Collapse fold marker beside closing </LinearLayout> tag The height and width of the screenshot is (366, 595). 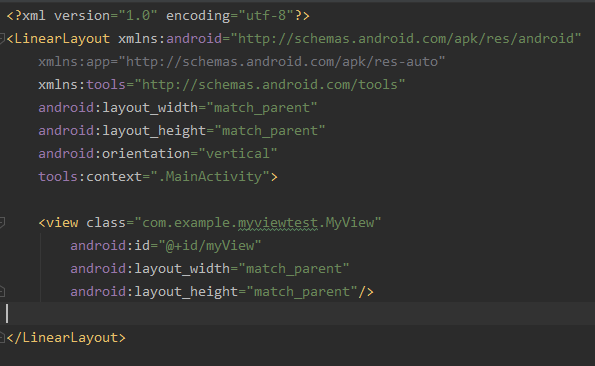(2, 337)
